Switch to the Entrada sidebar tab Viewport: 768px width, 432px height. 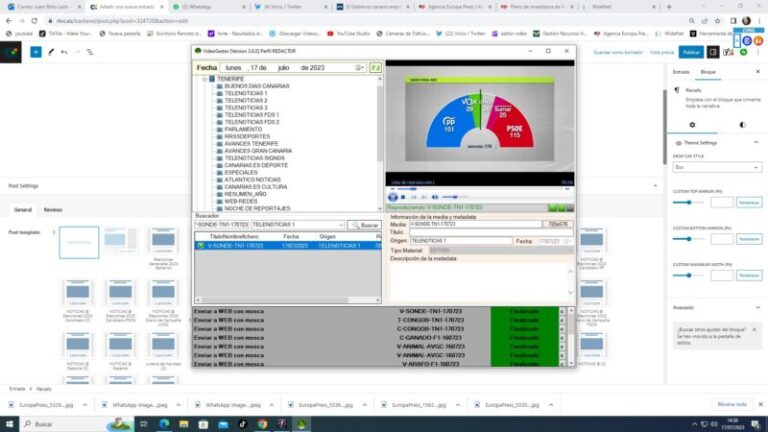point(681,72)
